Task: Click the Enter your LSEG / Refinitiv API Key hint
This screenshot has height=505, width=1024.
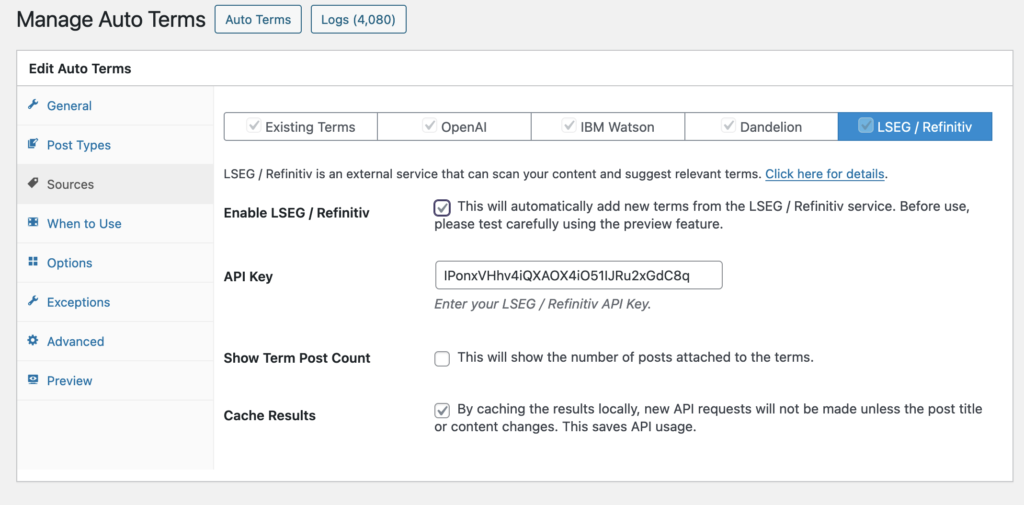Action: (x=543, y=304)
